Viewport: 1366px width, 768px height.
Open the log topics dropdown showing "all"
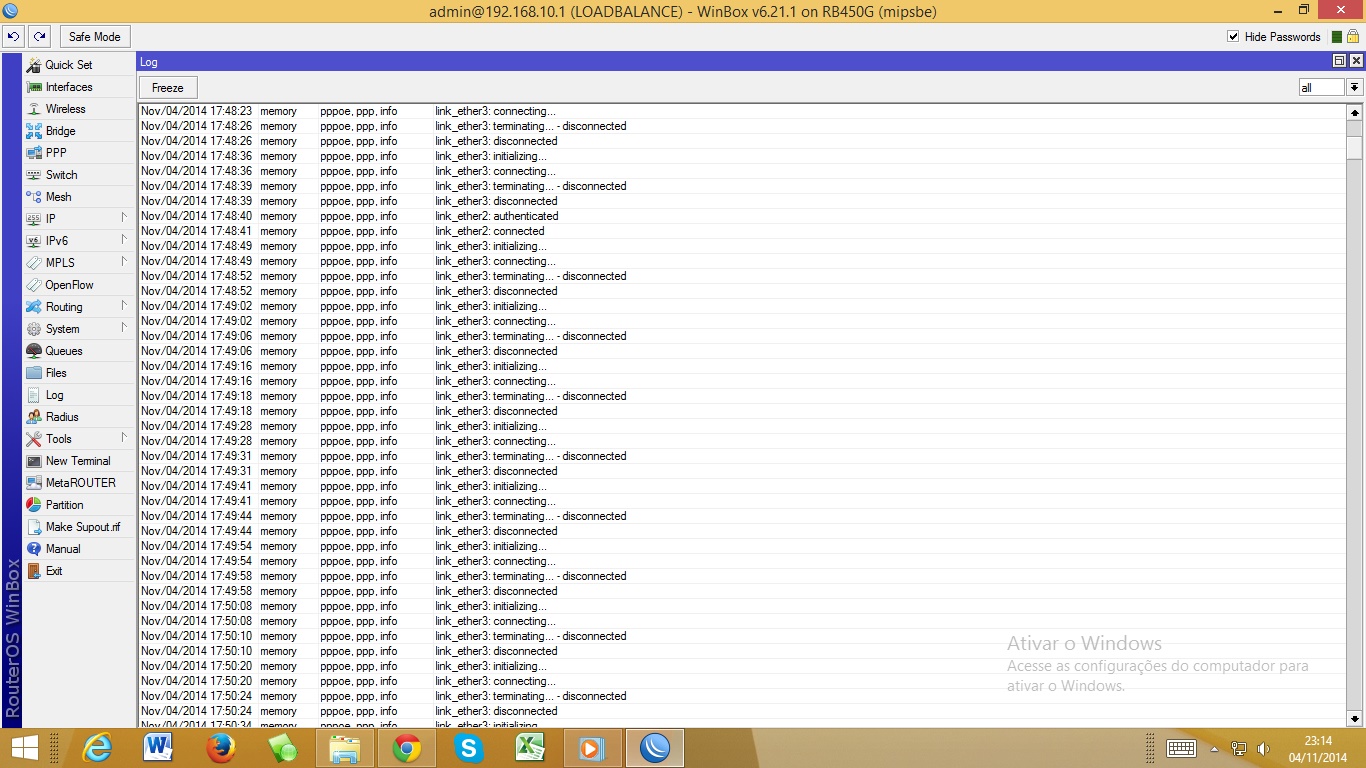click(x=1355, y=88)
